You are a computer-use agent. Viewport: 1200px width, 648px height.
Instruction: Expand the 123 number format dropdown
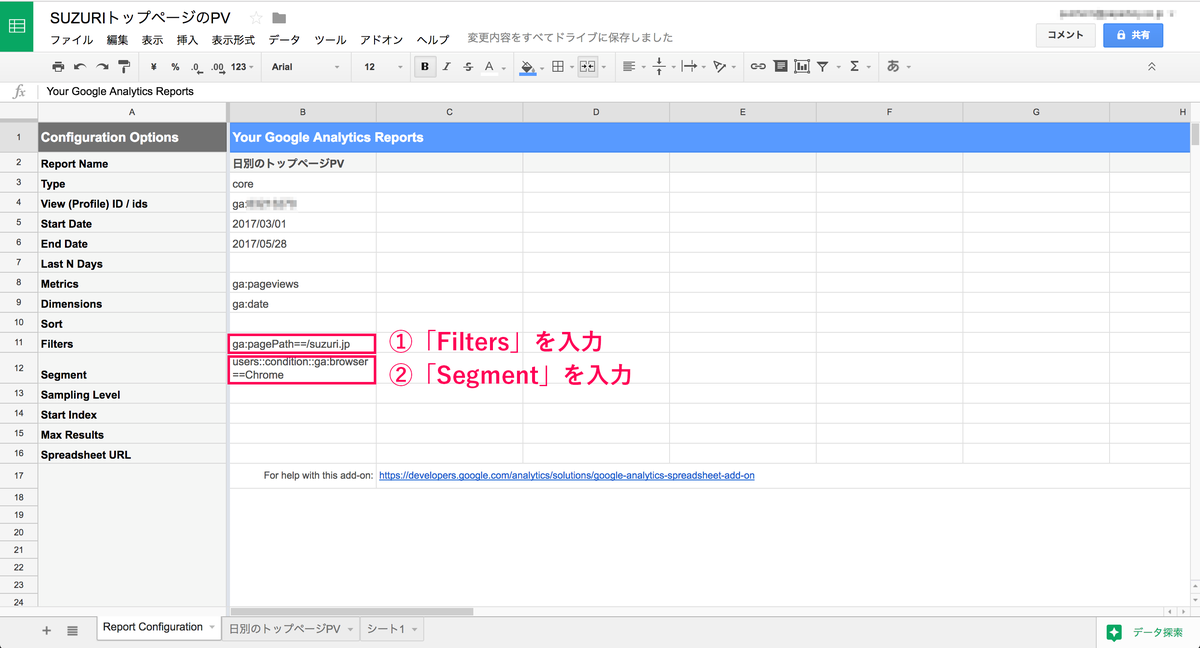pyautogui.click(x=242, y=67)
